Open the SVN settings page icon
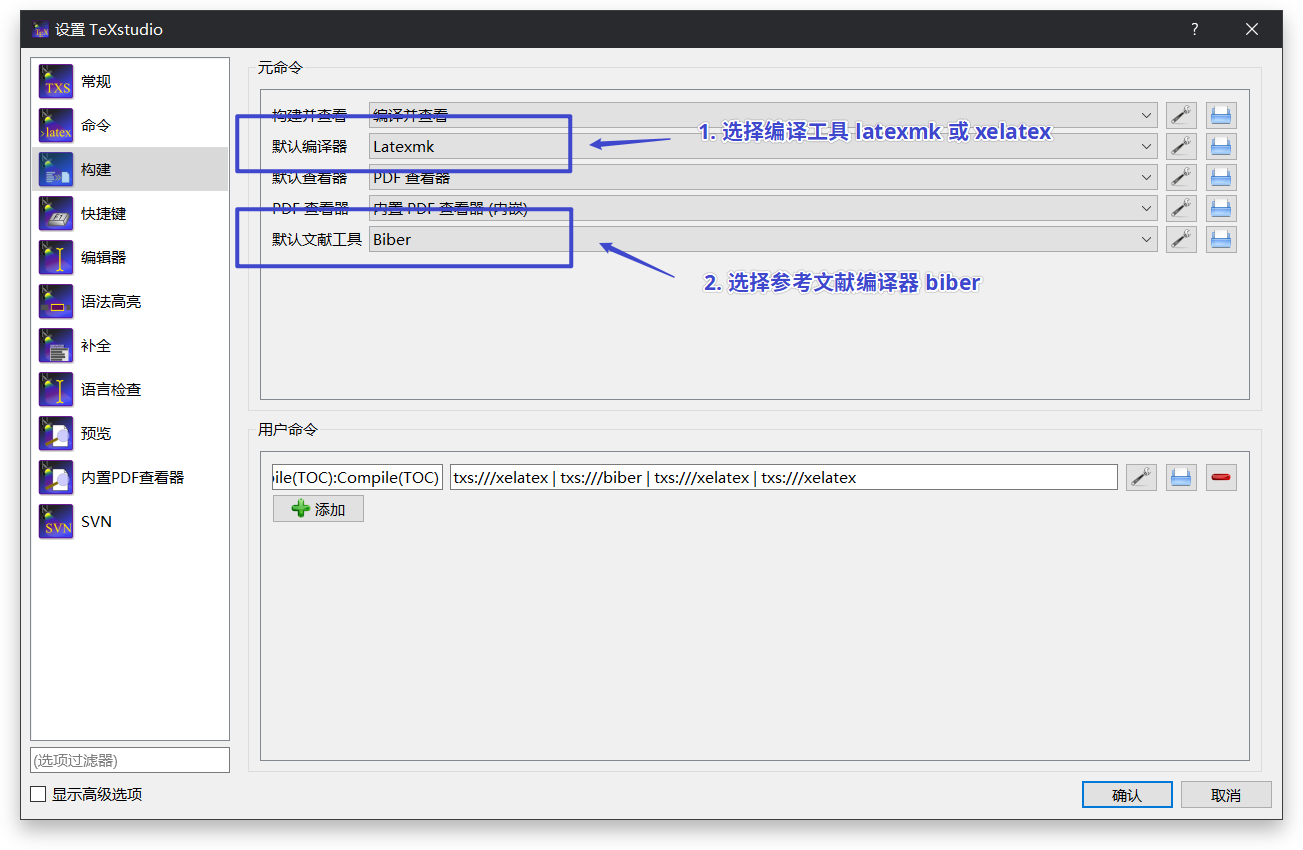This screenshot has width=1303, height=850. pos(56,521)
